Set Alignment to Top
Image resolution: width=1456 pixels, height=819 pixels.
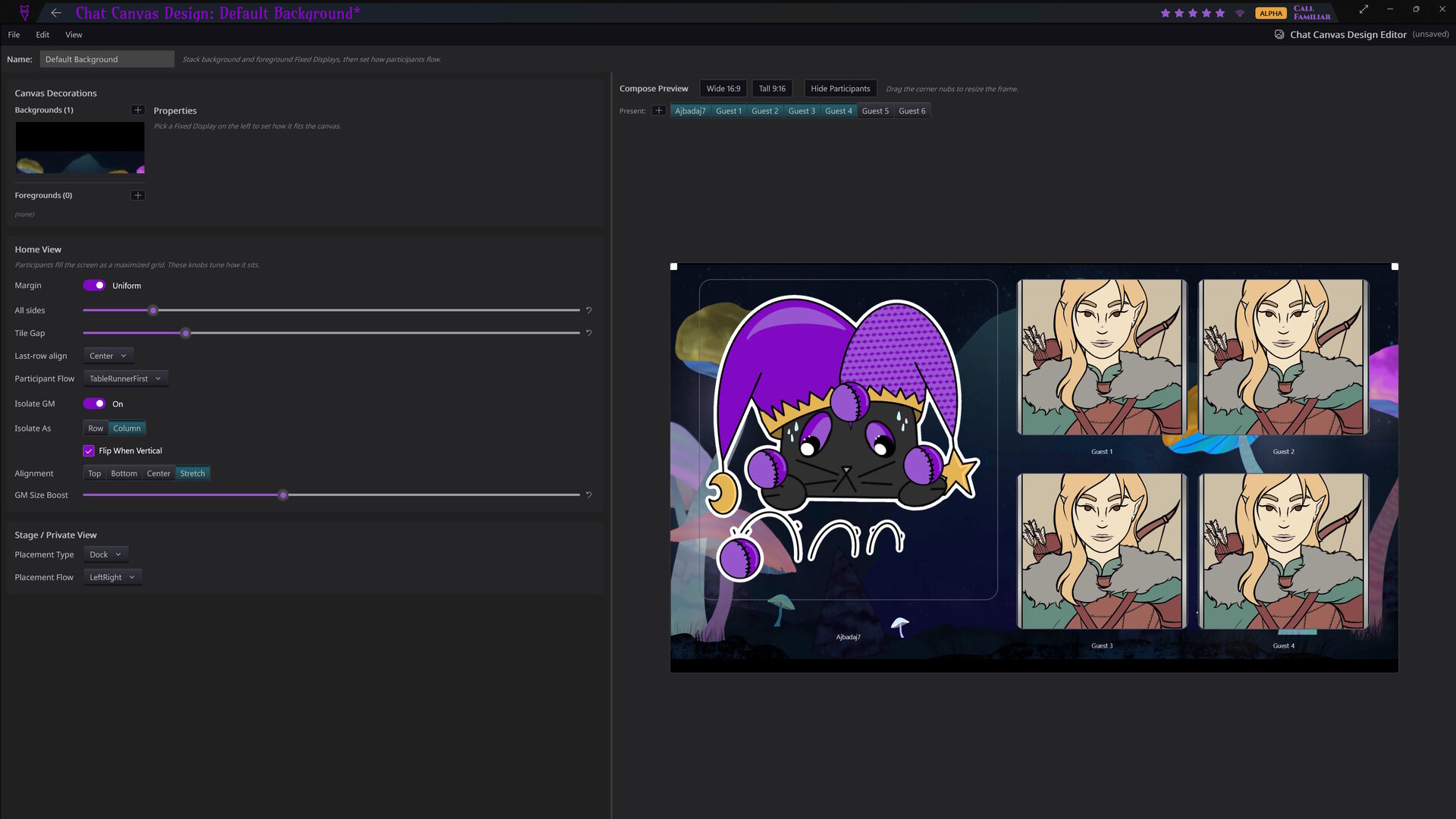click(x=94, y=473)
